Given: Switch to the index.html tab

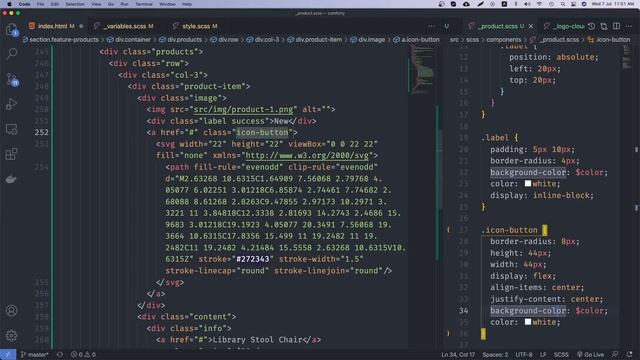Looking at the screenshot, I should (53, 26).
